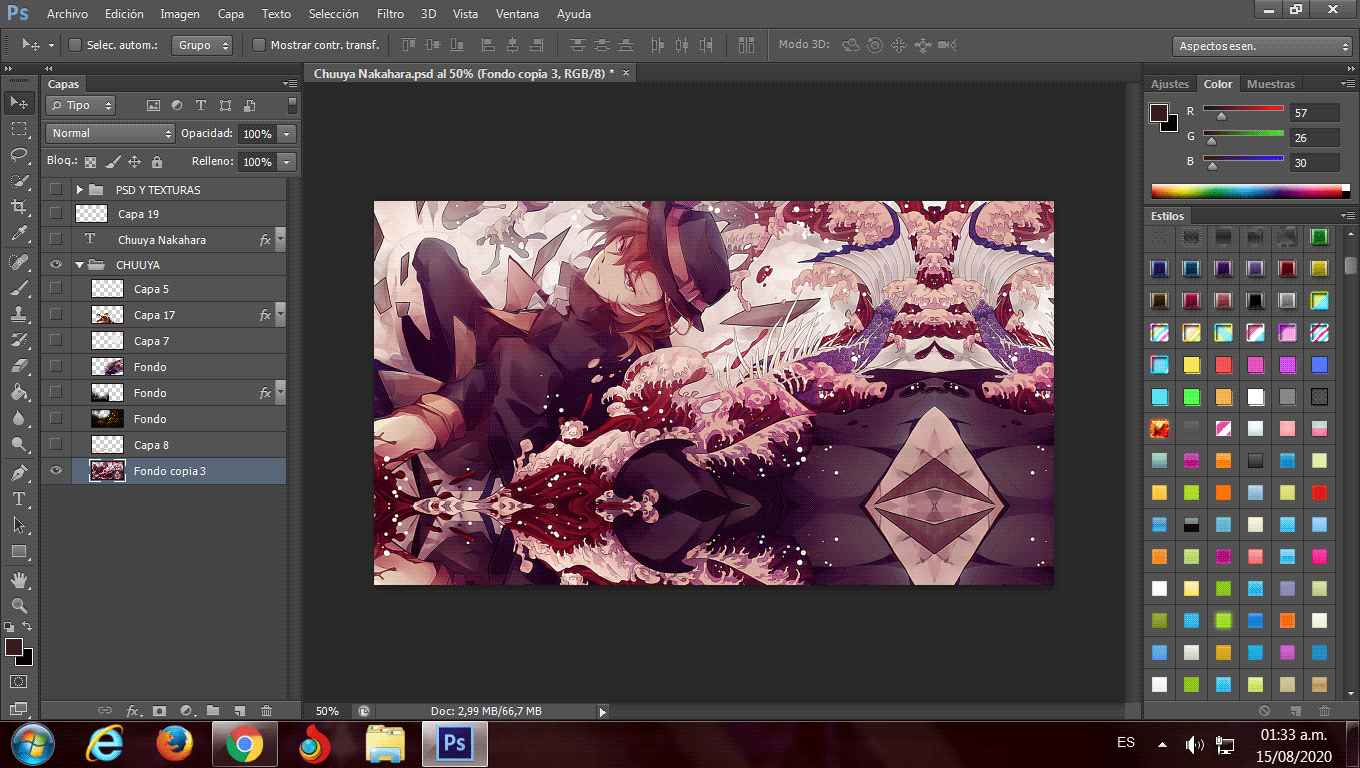Open the Grupo auto-select dropdown
This screenshot has width=1360, height=768.
pos(203,45)
